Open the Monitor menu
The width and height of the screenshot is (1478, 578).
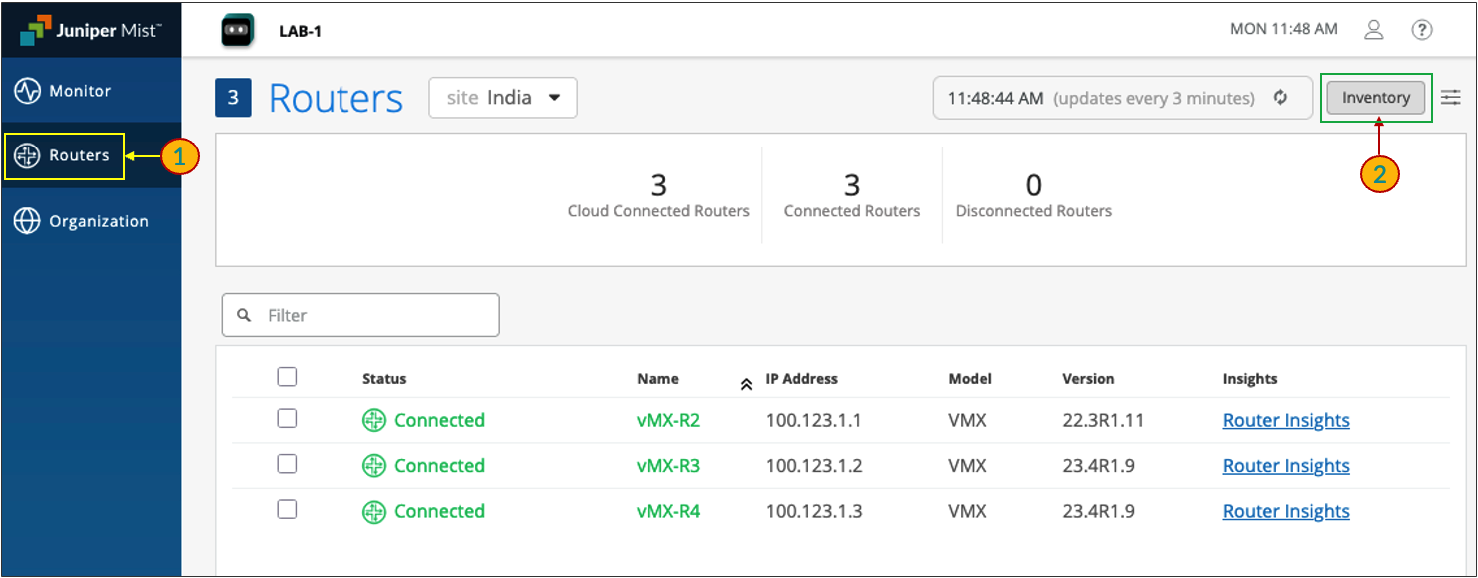pos(80,91)
